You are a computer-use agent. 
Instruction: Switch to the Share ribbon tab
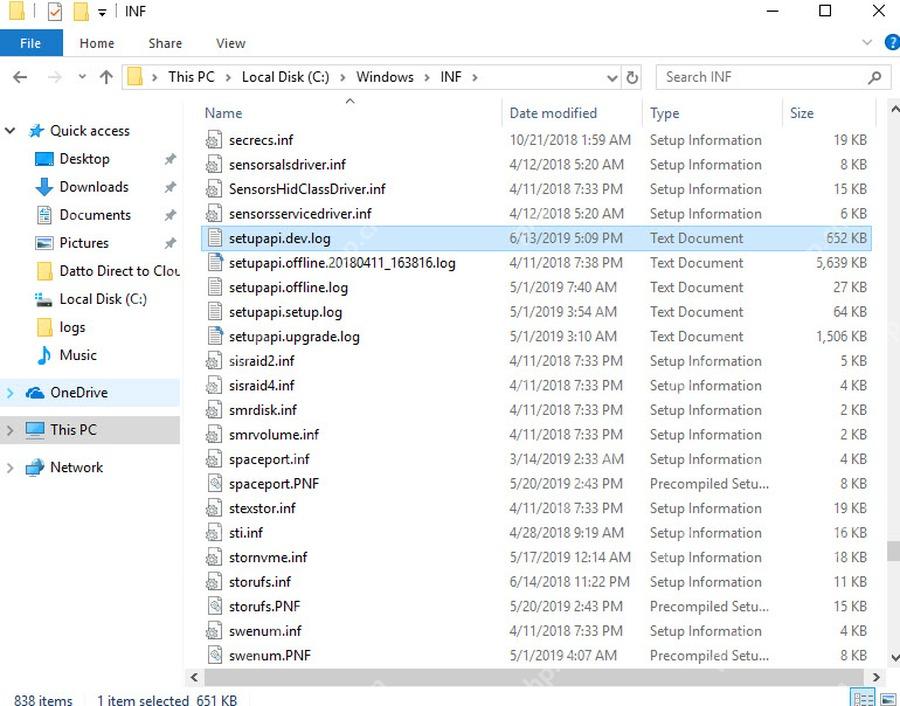point(165,43)
